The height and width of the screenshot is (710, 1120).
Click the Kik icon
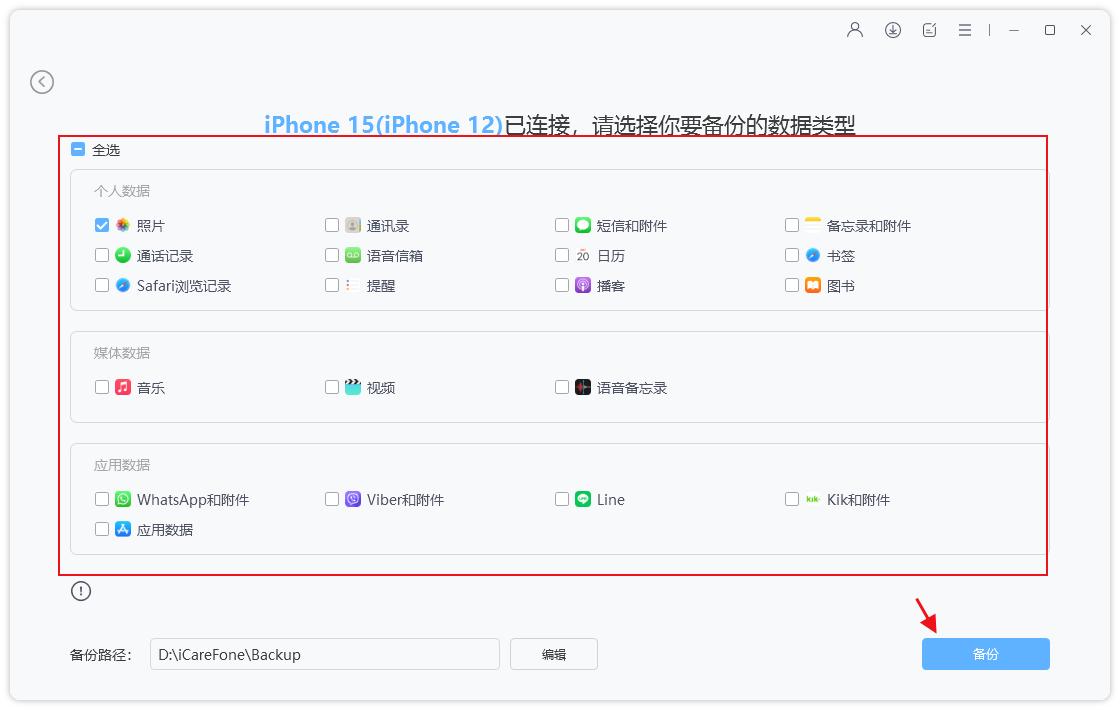811,498
